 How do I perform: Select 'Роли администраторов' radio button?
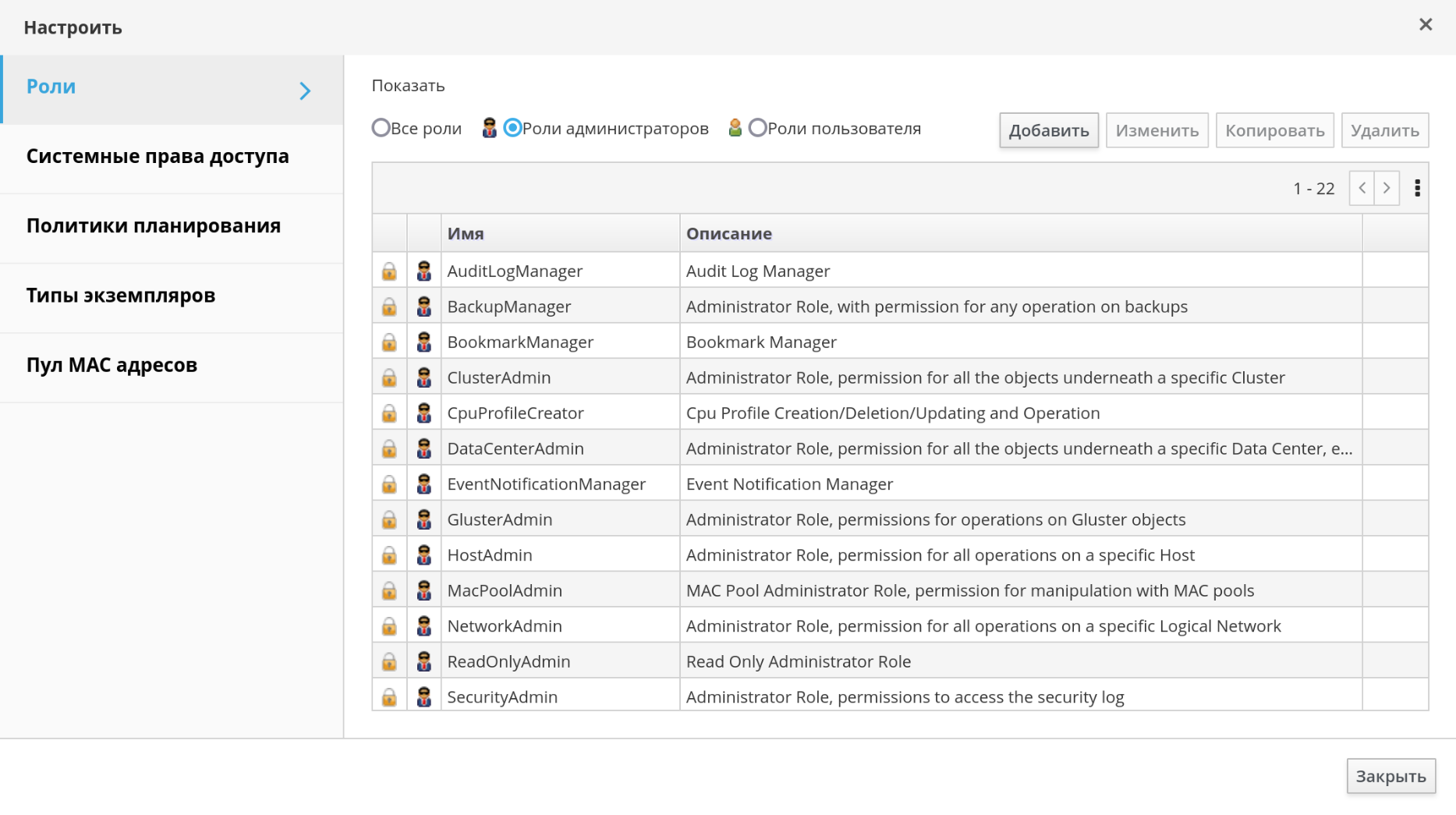point(512,128)
